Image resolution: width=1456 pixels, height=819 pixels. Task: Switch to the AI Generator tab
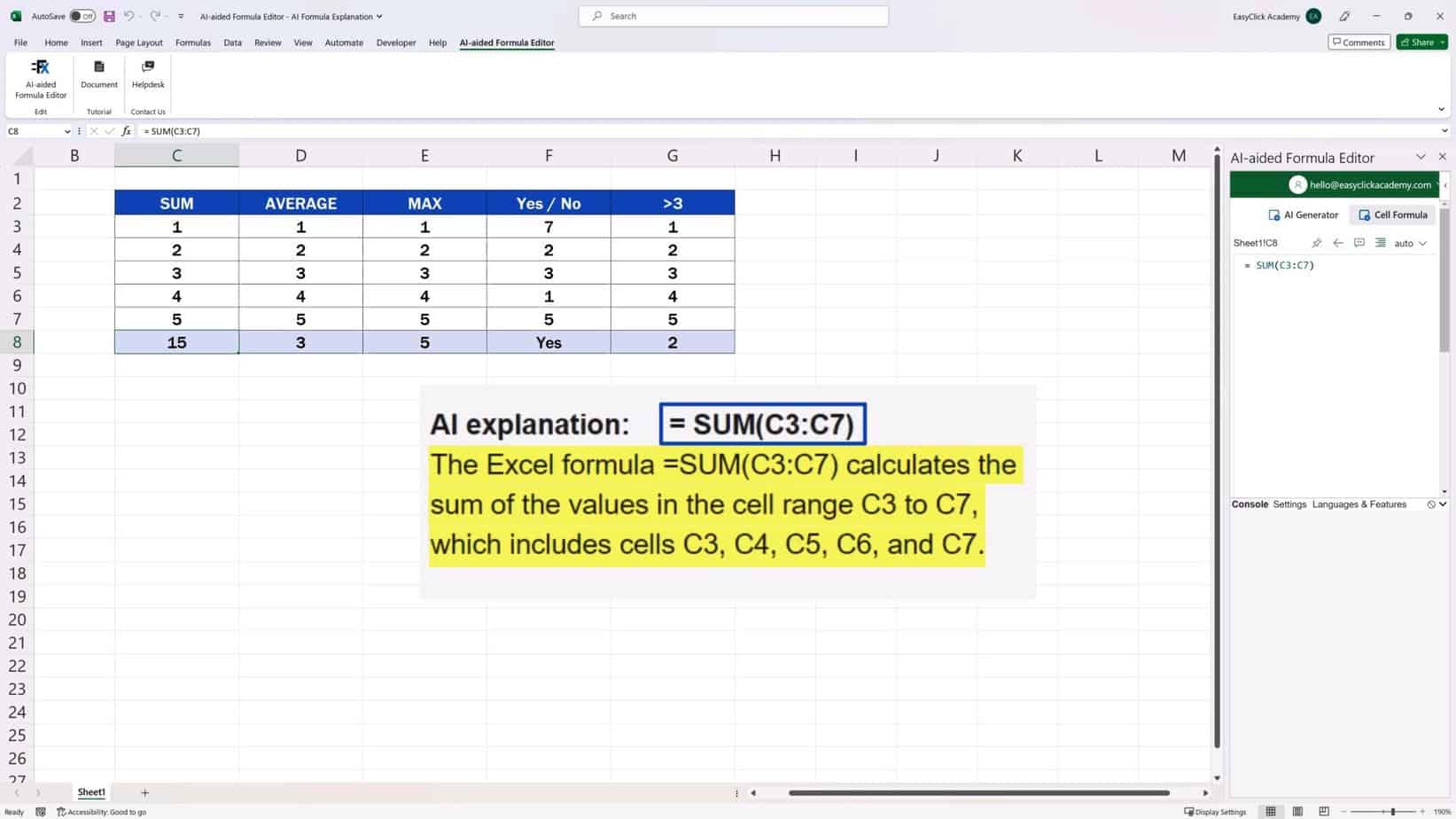point(1303,214)
